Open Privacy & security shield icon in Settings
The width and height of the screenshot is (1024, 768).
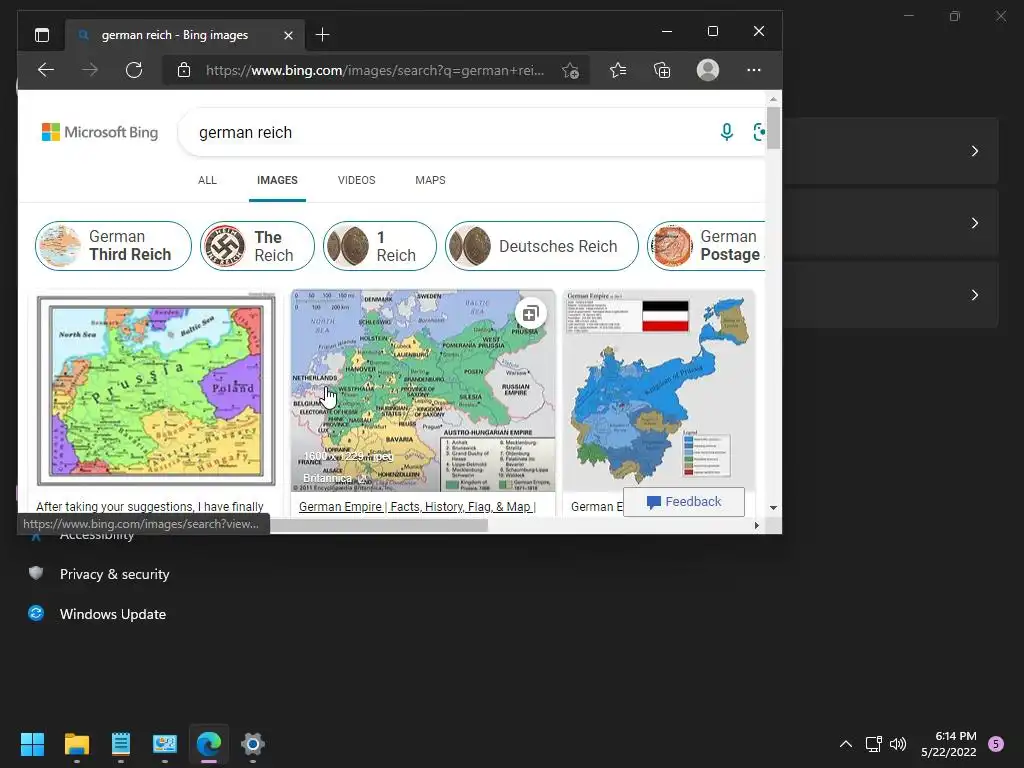click(36, 573)
